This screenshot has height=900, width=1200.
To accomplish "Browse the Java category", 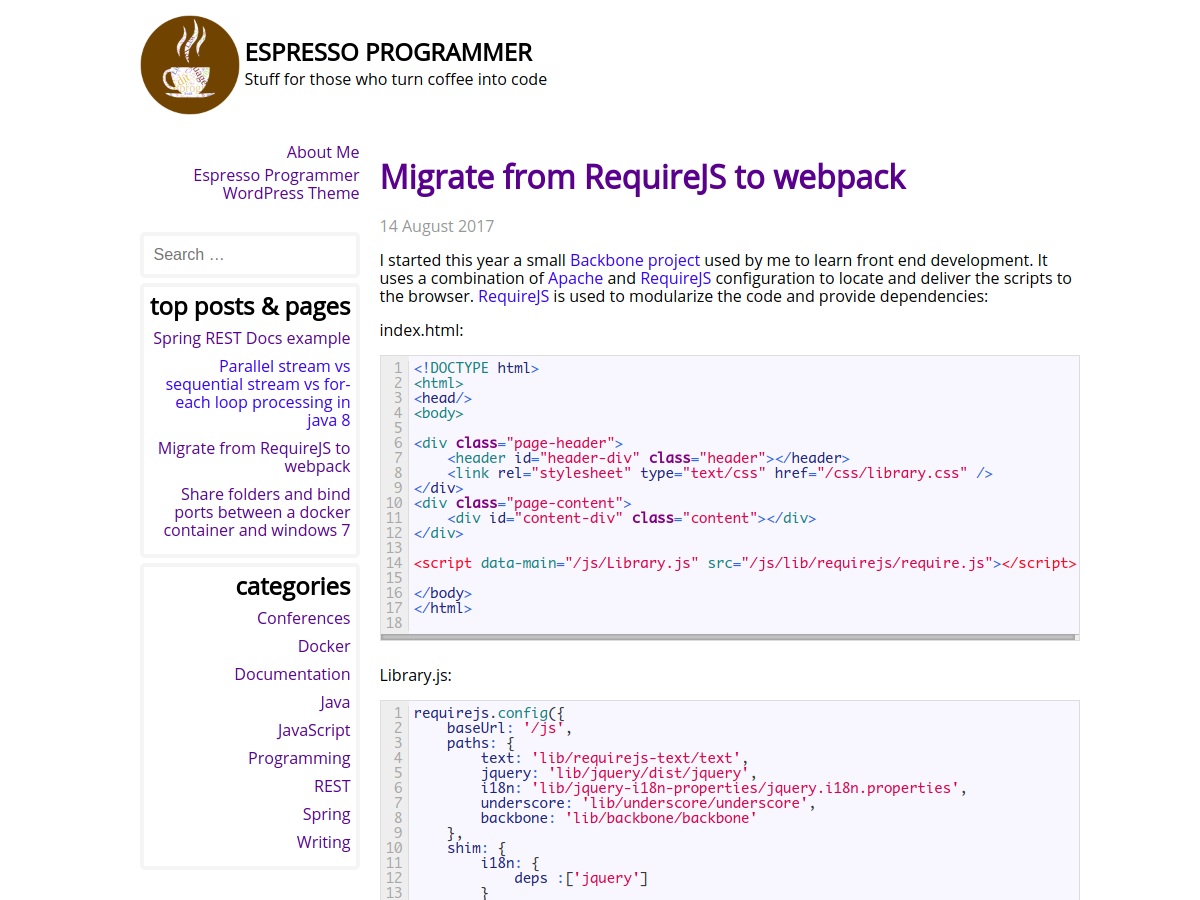I will [335, 702].
